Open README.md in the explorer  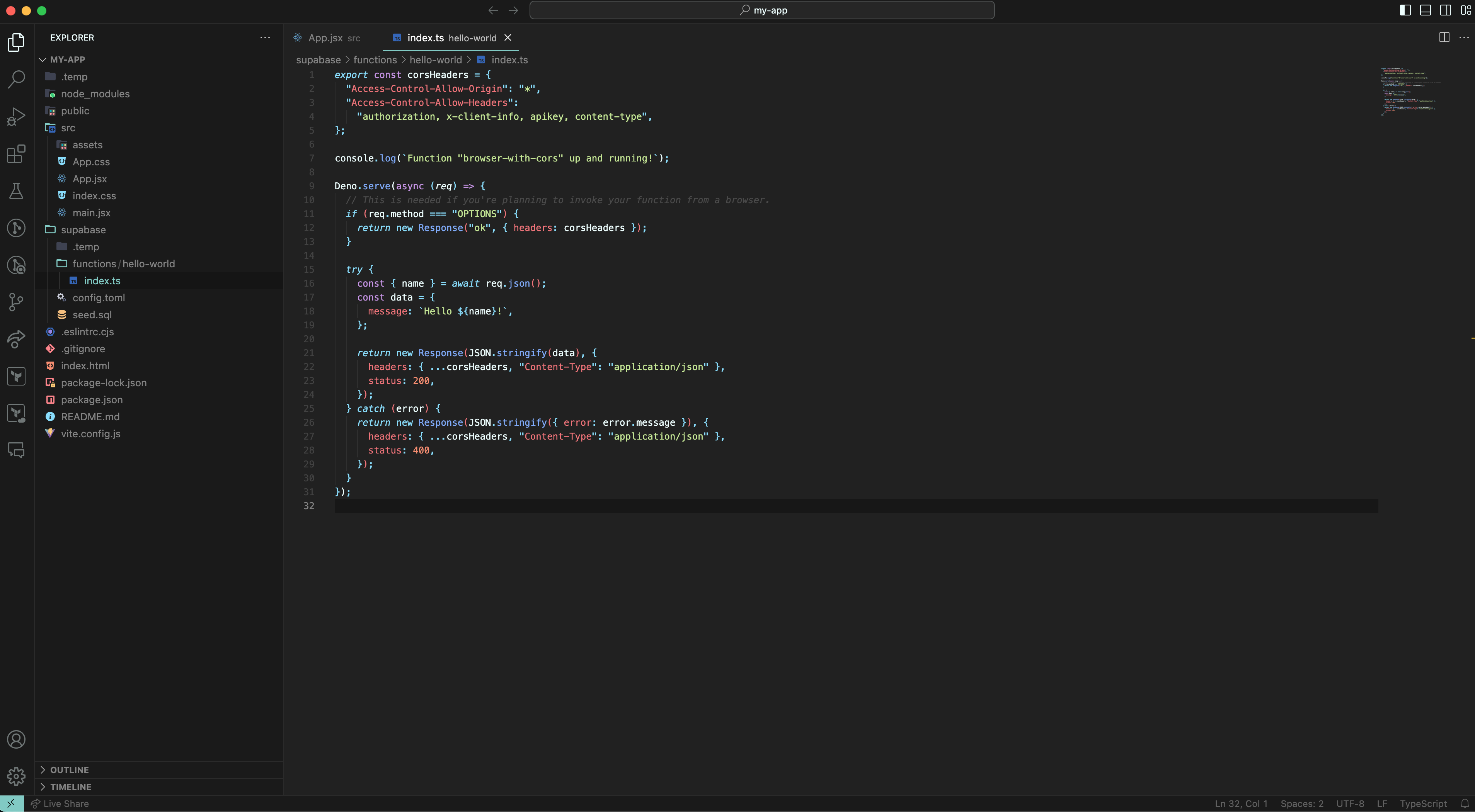159,416
